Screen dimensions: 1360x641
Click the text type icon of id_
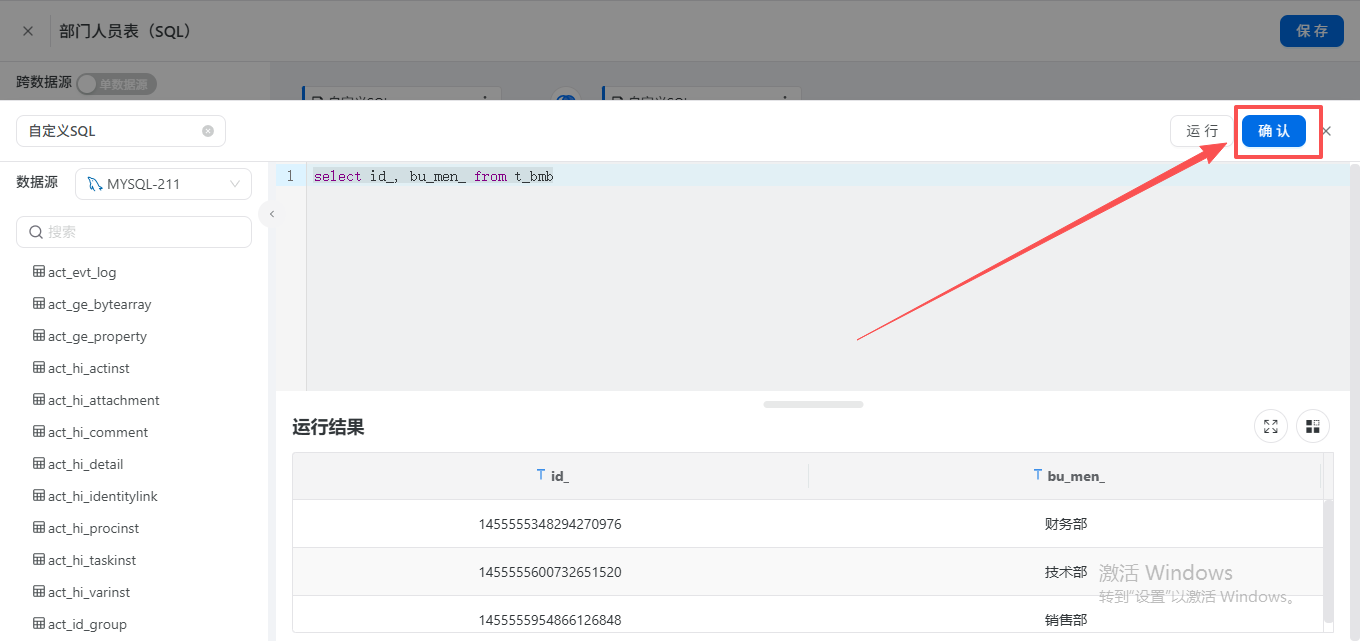pyautogui.click(x=541, y=475)
